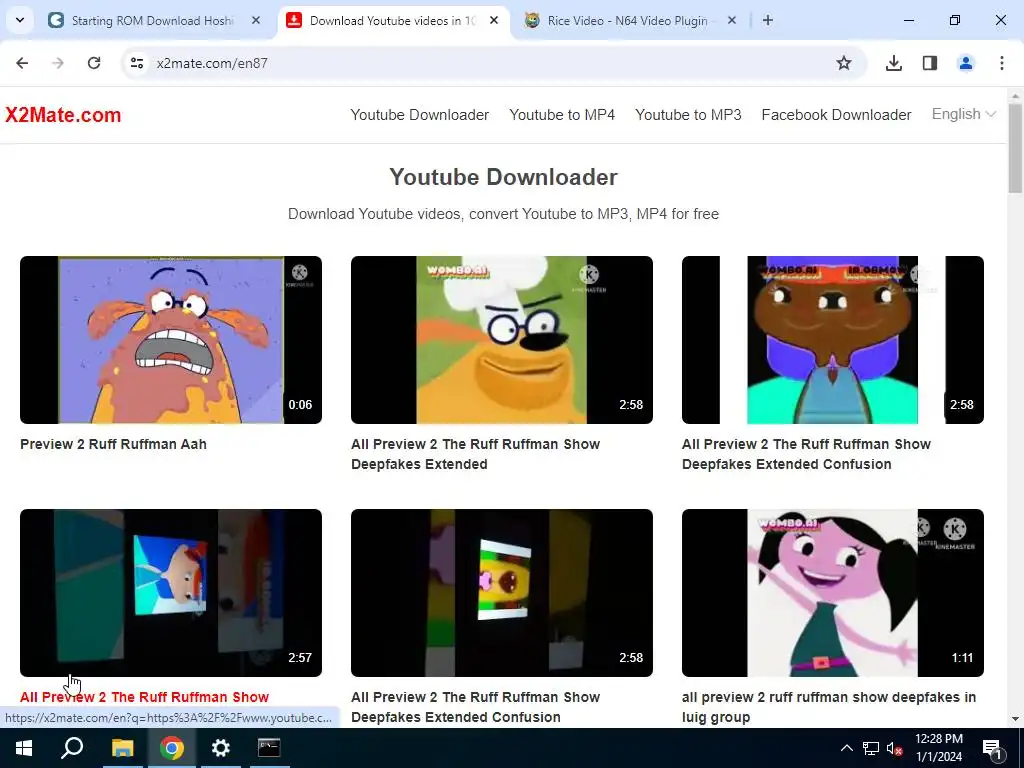Switch to Rice Video N64 Video Plugin tab
Image resolution: width=1024 pixels, height=768 pixels.
(628, 20)
